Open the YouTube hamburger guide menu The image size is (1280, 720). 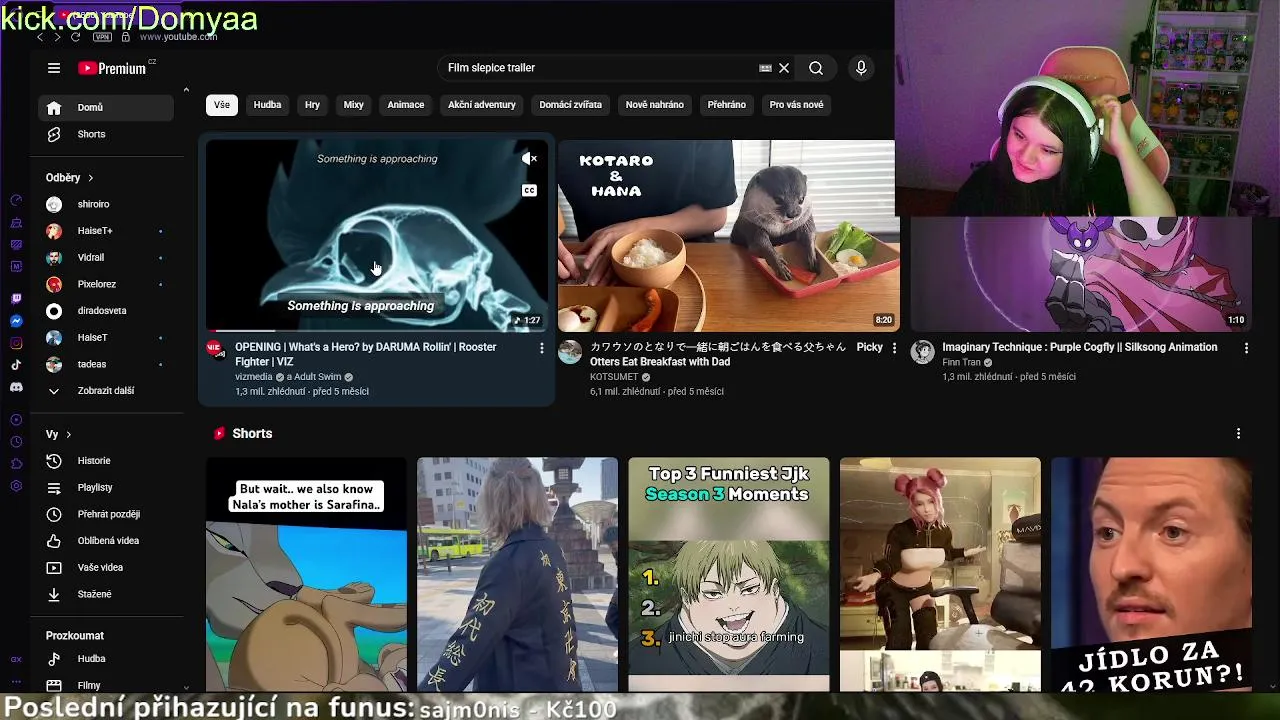pos(54,68)
